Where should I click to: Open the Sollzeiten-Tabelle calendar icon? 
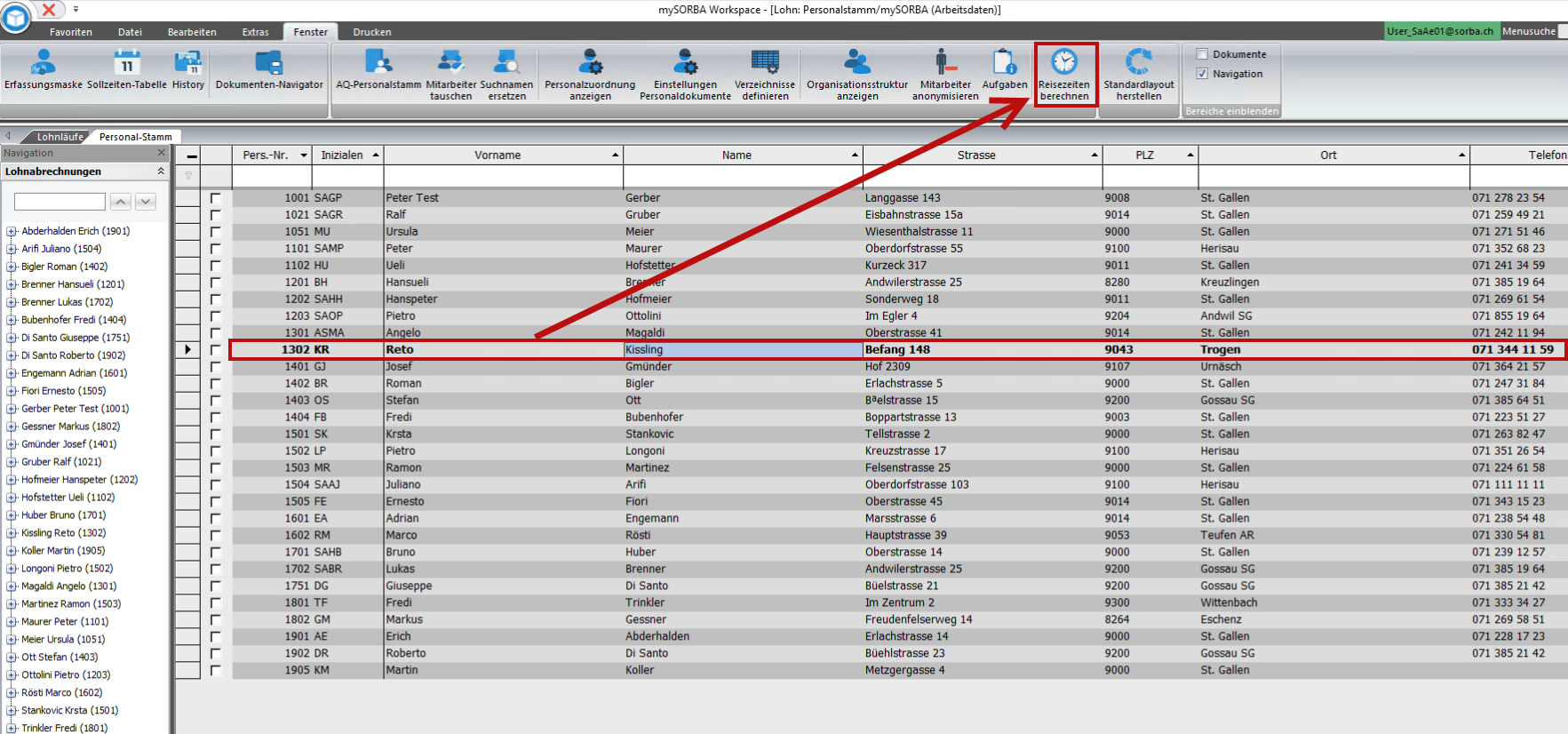(x=127, y=63)
